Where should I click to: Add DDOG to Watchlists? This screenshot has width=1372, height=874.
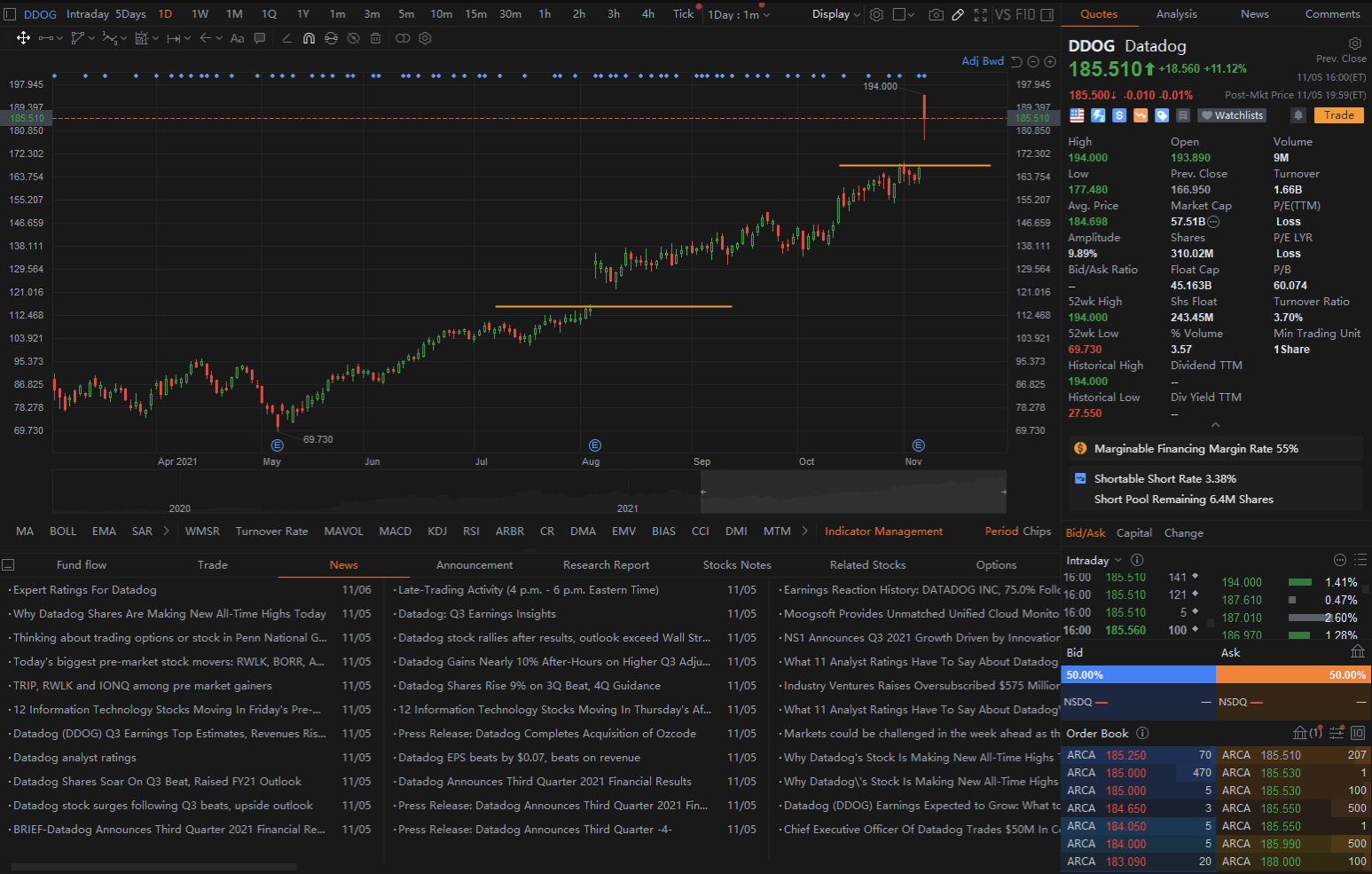coord(1232,115)
